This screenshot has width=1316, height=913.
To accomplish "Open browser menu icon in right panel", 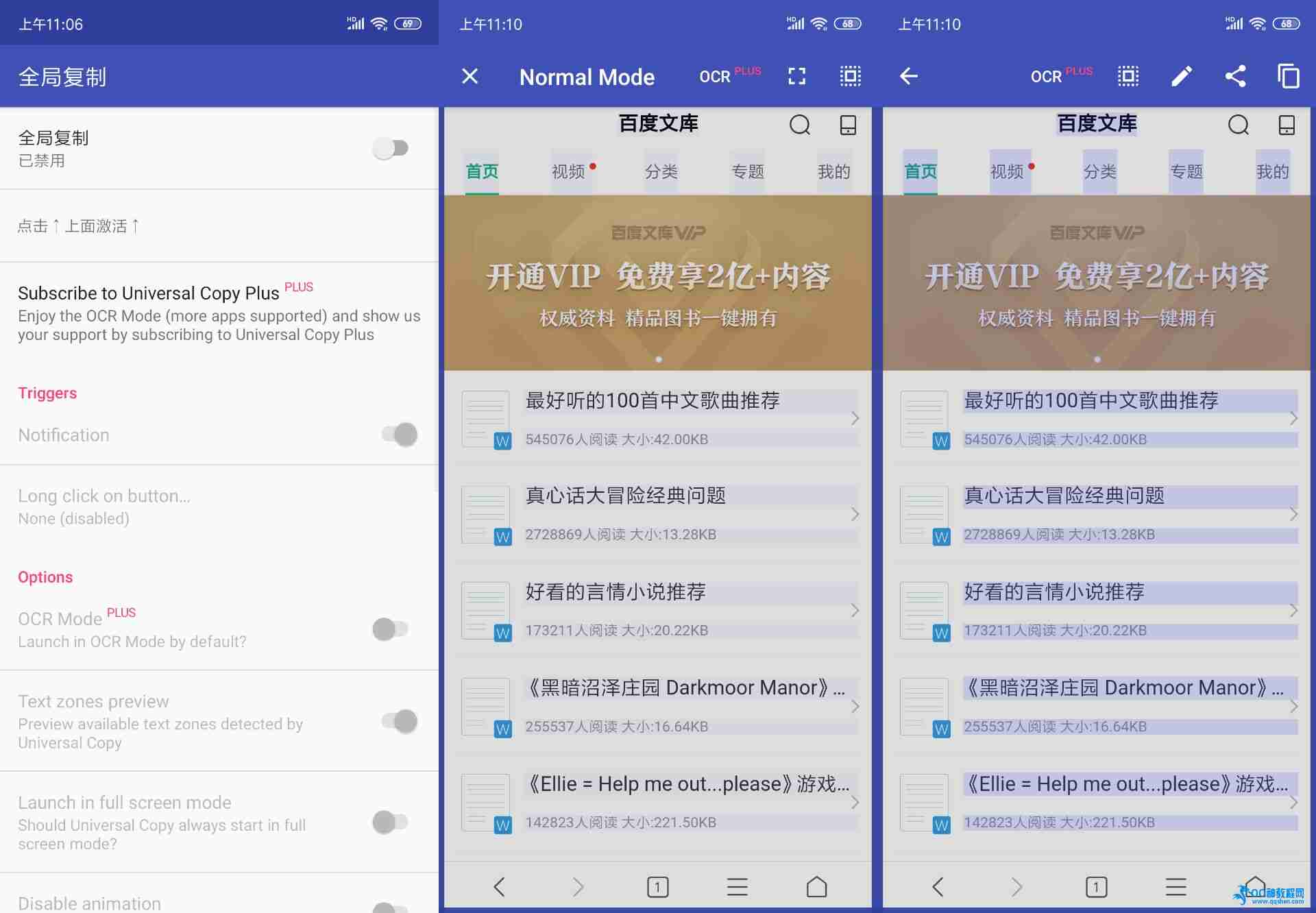I will 1176,887.
